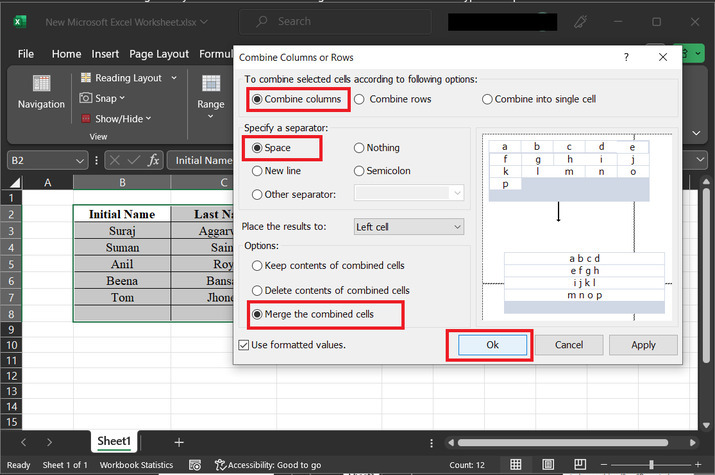Select the Combine rows option
Image resolution: width=715 pixels, height=475 pixels.
point(362,99)
